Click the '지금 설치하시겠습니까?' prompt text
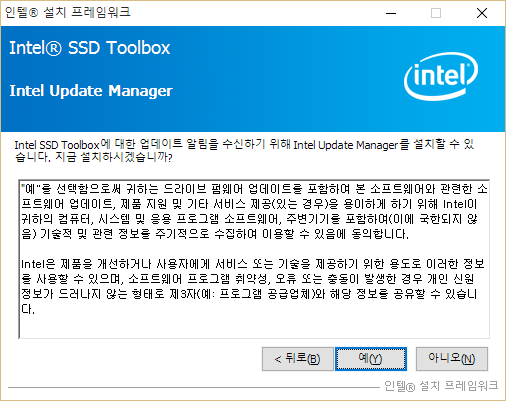Viewport: 506px width, 401px height. (113, 157)
